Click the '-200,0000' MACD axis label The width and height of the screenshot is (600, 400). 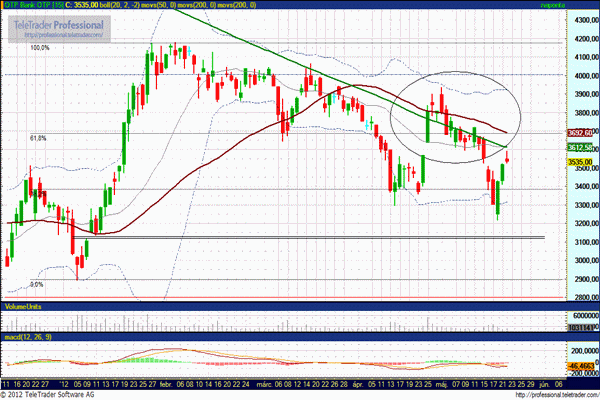pos(584,373)
